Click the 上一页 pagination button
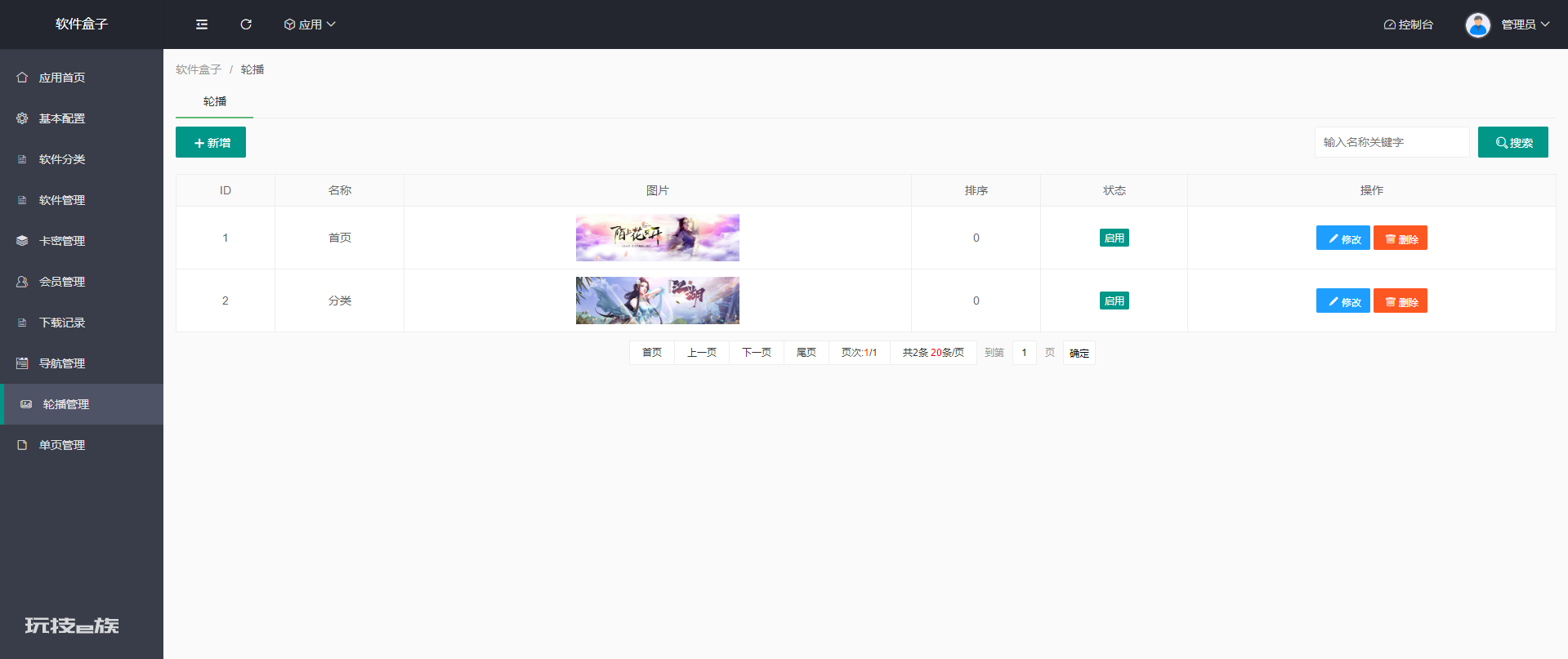The image size is (1568, 659). tap(702, 353)
